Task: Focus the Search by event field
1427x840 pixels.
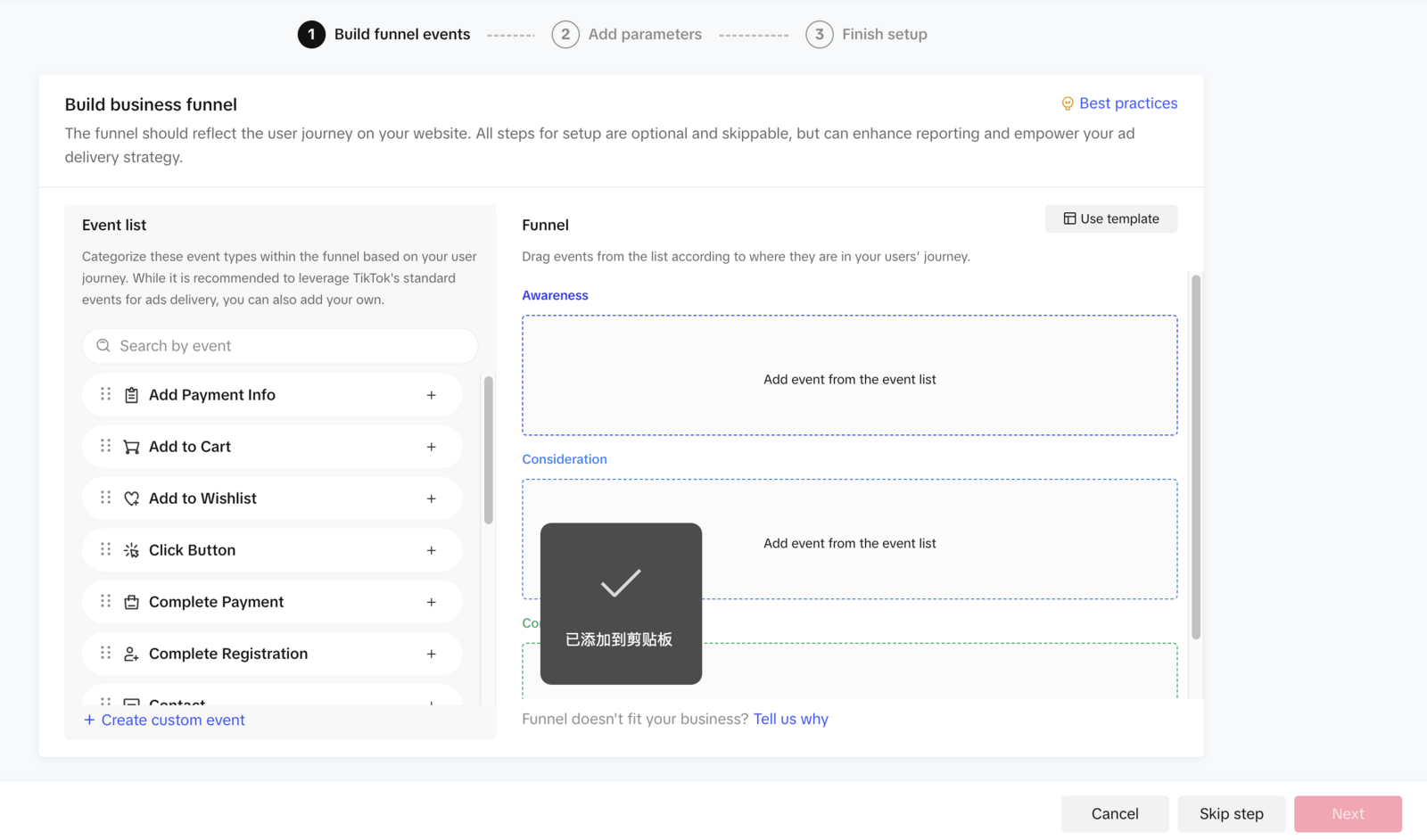Action: pos(280,346)
